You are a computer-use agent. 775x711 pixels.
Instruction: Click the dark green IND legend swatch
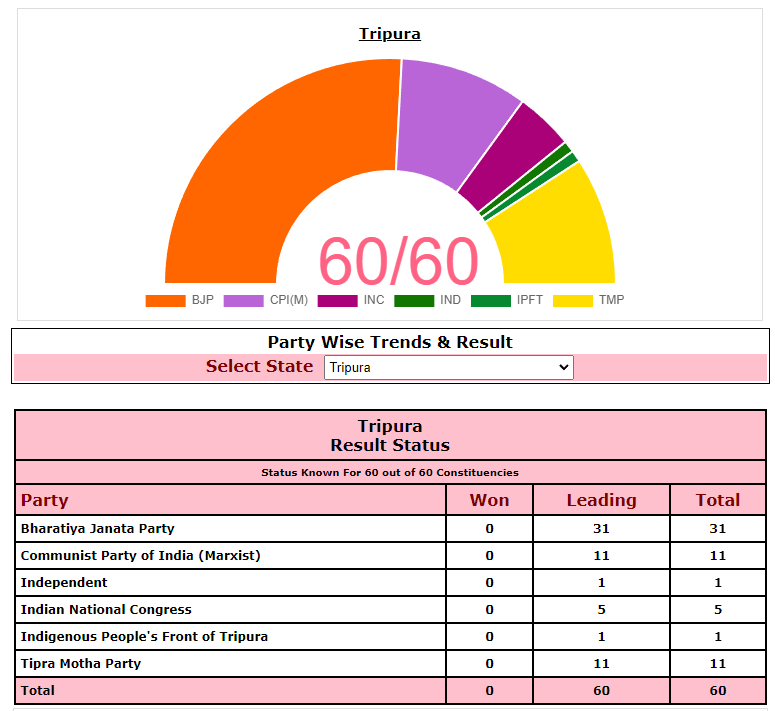point(414,300)
